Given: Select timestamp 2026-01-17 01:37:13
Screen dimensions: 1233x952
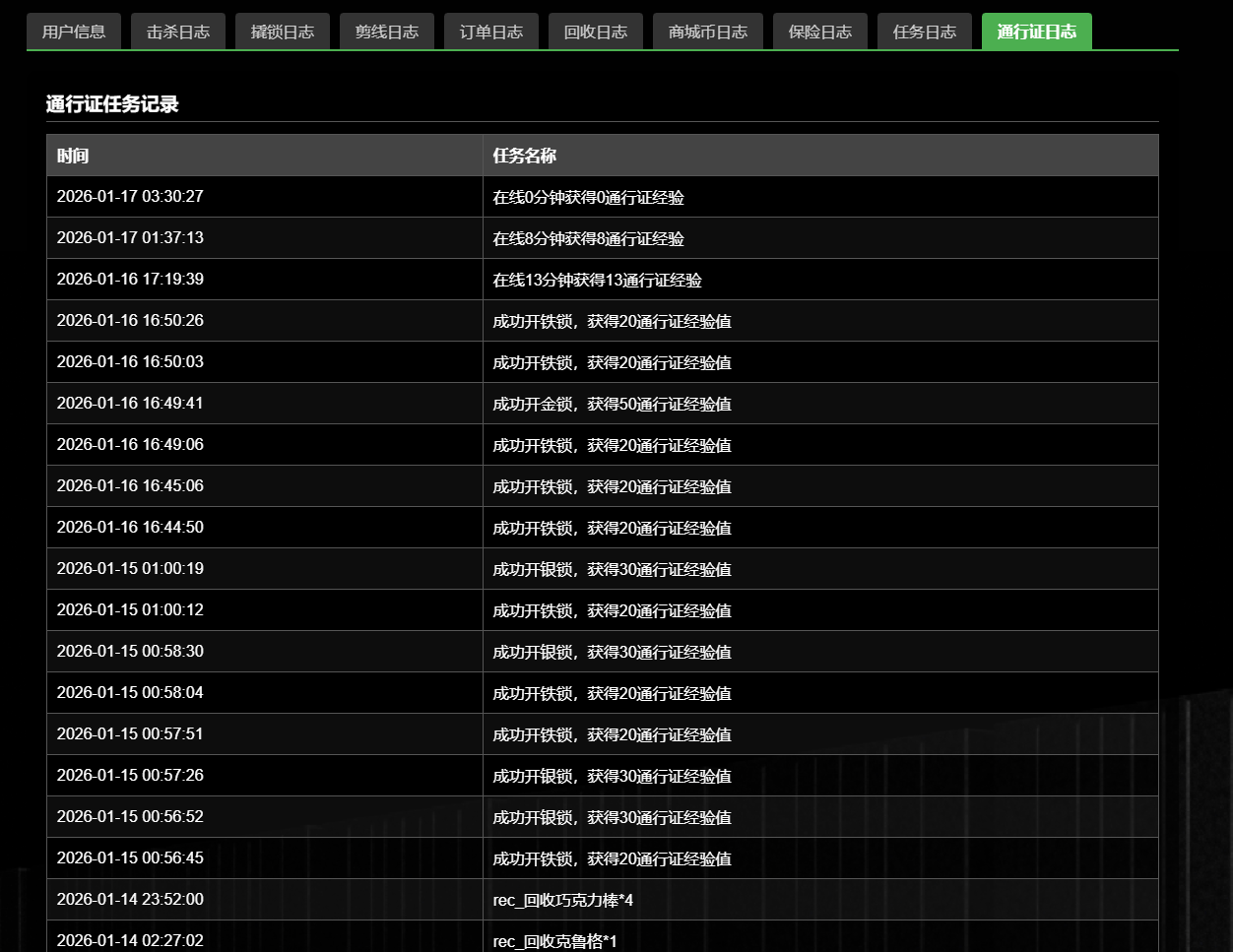Looking at the screenshot, I should click(130, 237).
